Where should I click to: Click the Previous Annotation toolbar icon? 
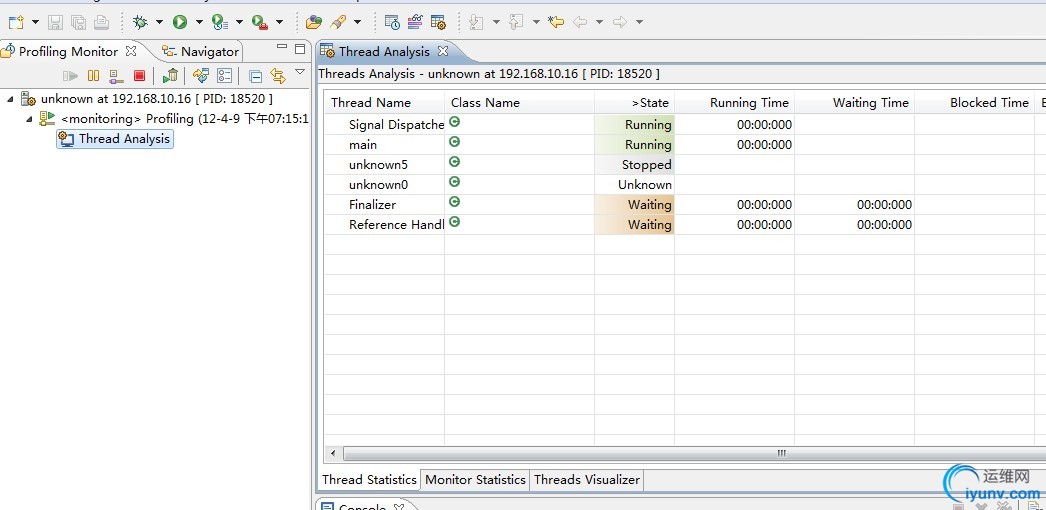[x=516, y=22]
